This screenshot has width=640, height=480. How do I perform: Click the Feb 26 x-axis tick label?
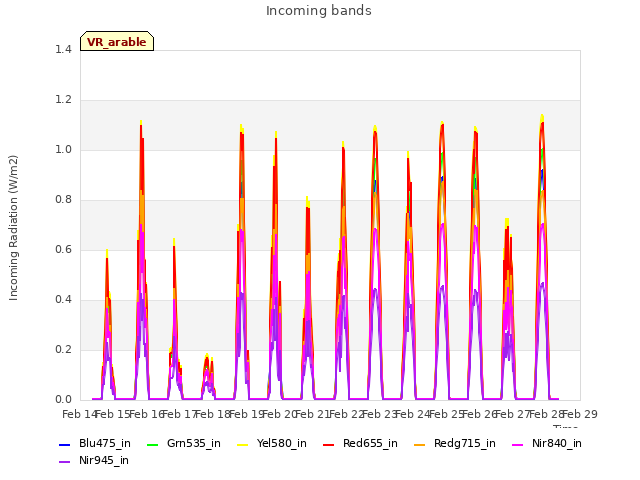point(479,414)
